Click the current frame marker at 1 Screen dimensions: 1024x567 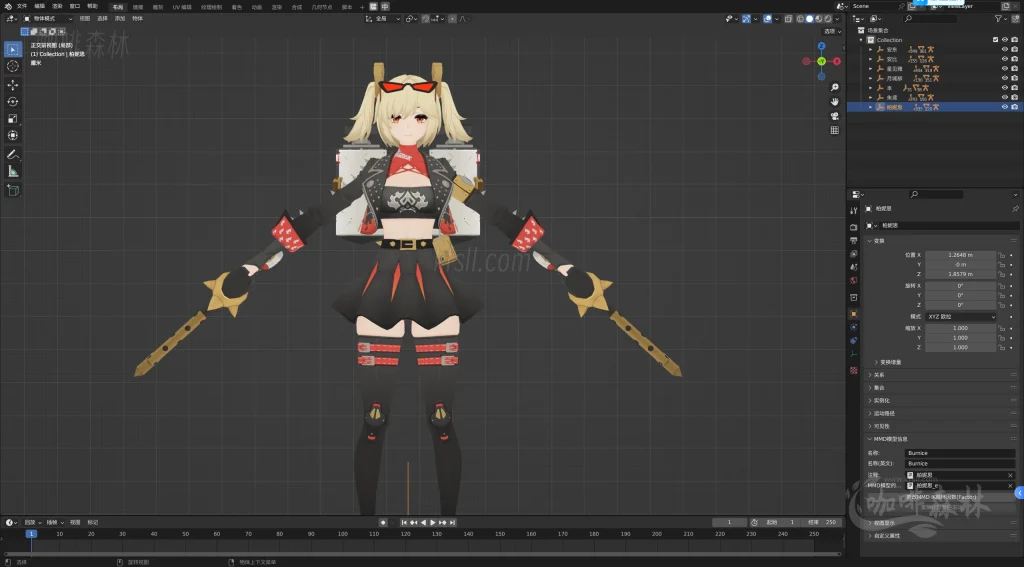31,534
